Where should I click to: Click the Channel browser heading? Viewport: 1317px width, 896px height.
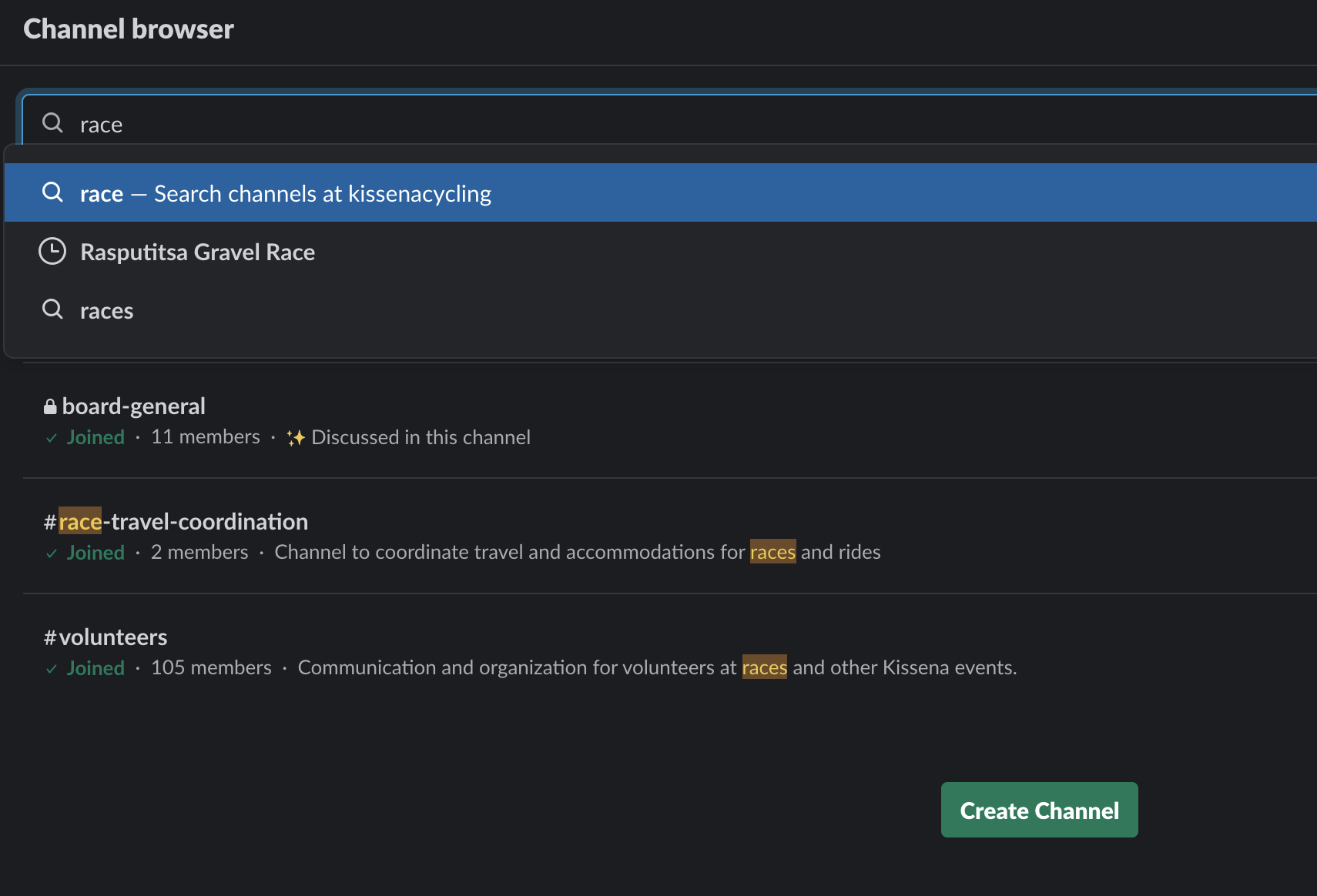(129, 29)
